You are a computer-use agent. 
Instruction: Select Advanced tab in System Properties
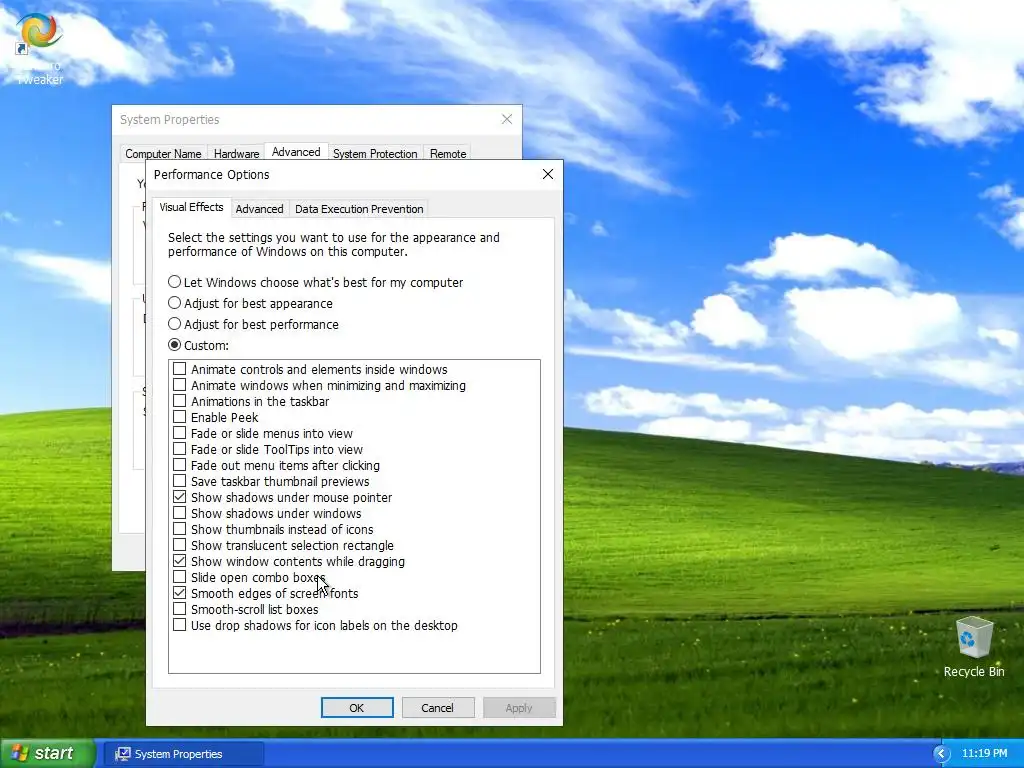point(296,152)
